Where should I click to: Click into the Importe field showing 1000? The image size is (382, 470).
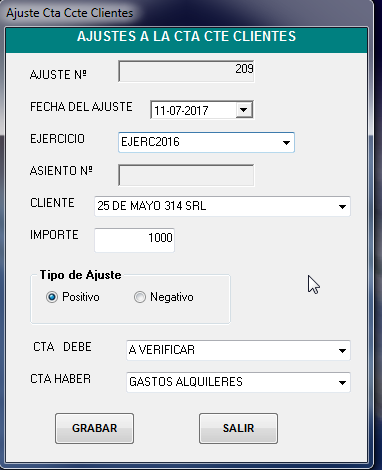pyautogui.click(x=134, y=240)
